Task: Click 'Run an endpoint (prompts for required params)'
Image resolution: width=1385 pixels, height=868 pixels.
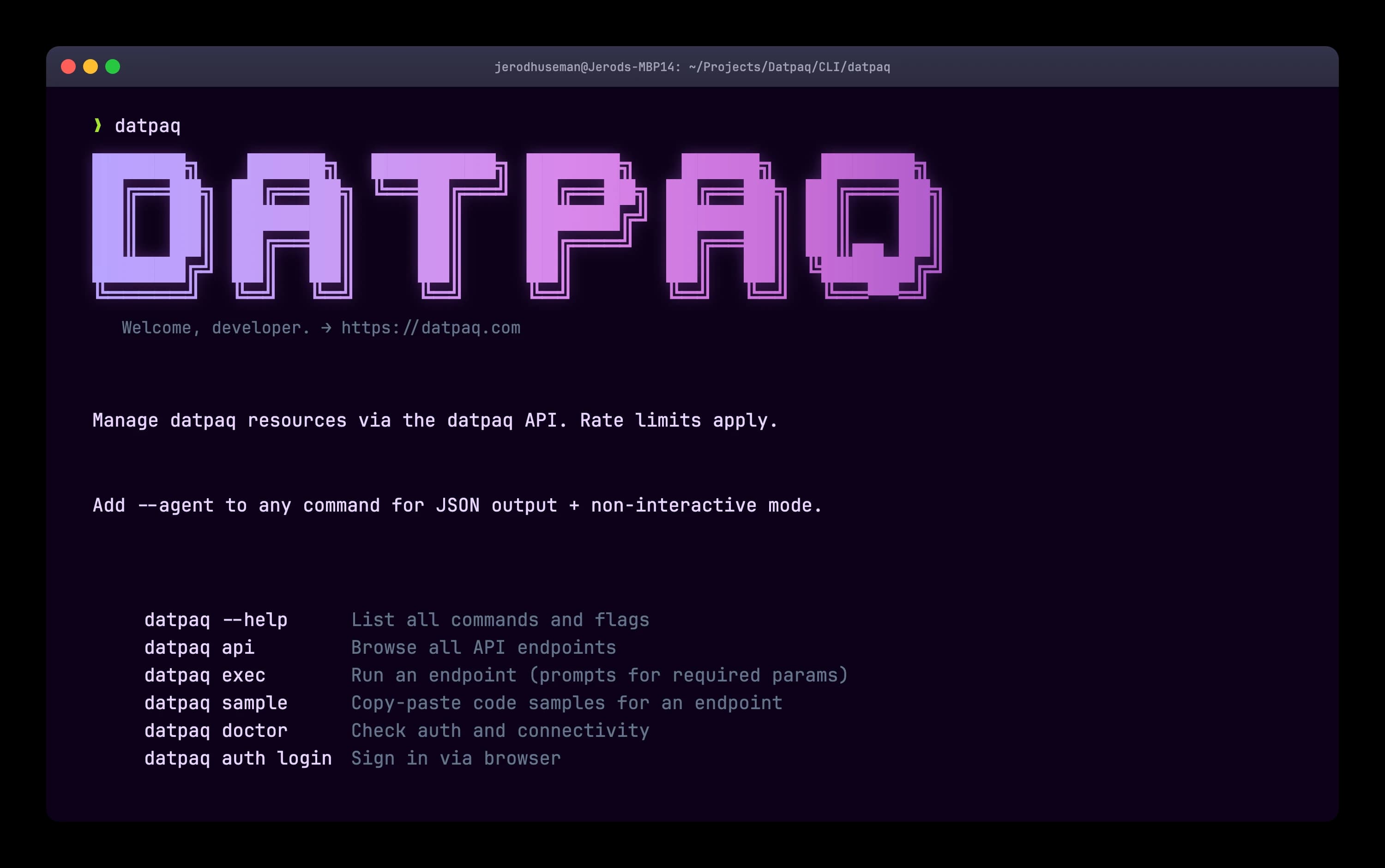Action: point(600,675)
